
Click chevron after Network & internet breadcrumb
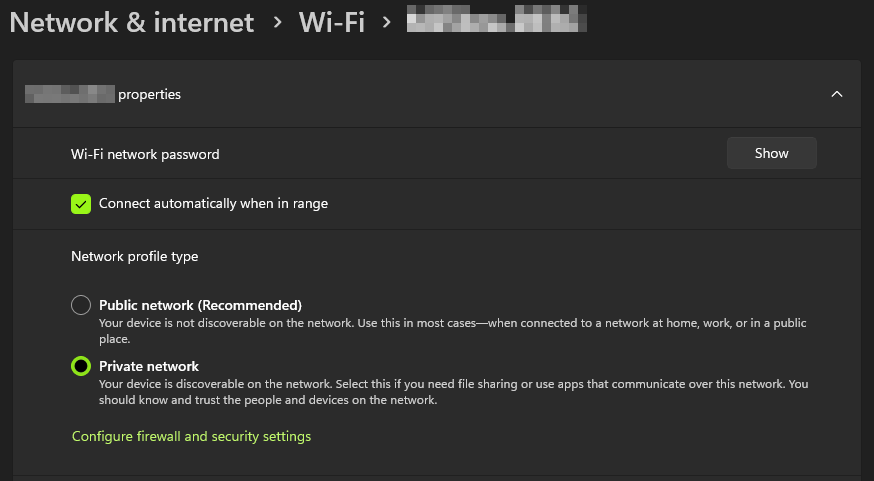coord(277,23)
